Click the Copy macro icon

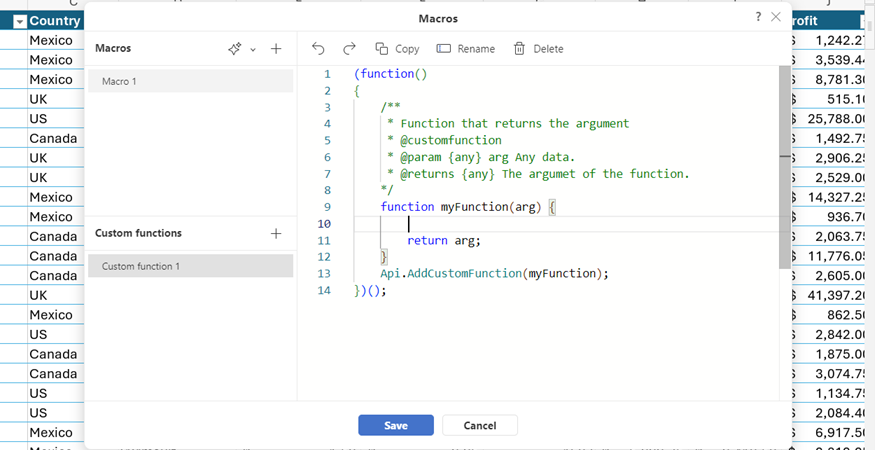click(382, 49)
